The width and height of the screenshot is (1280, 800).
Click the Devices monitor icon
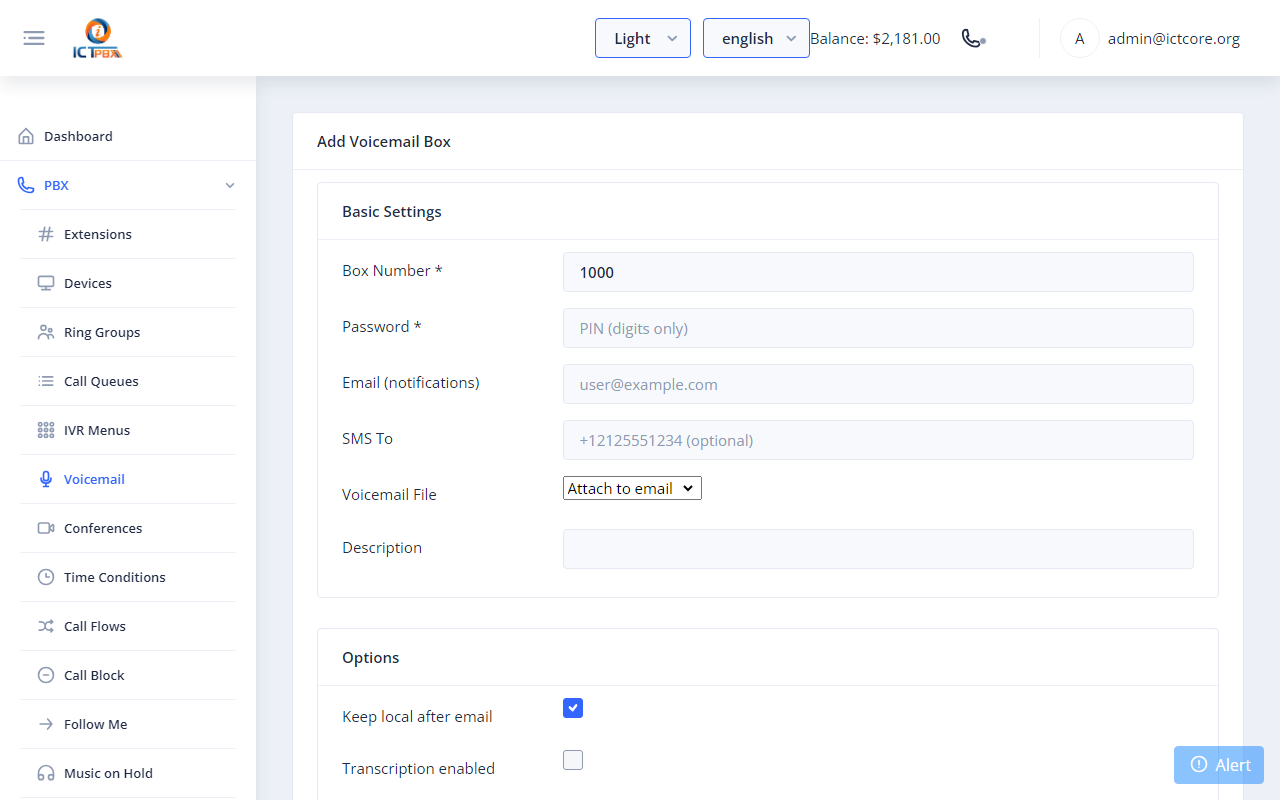point(46,283)
